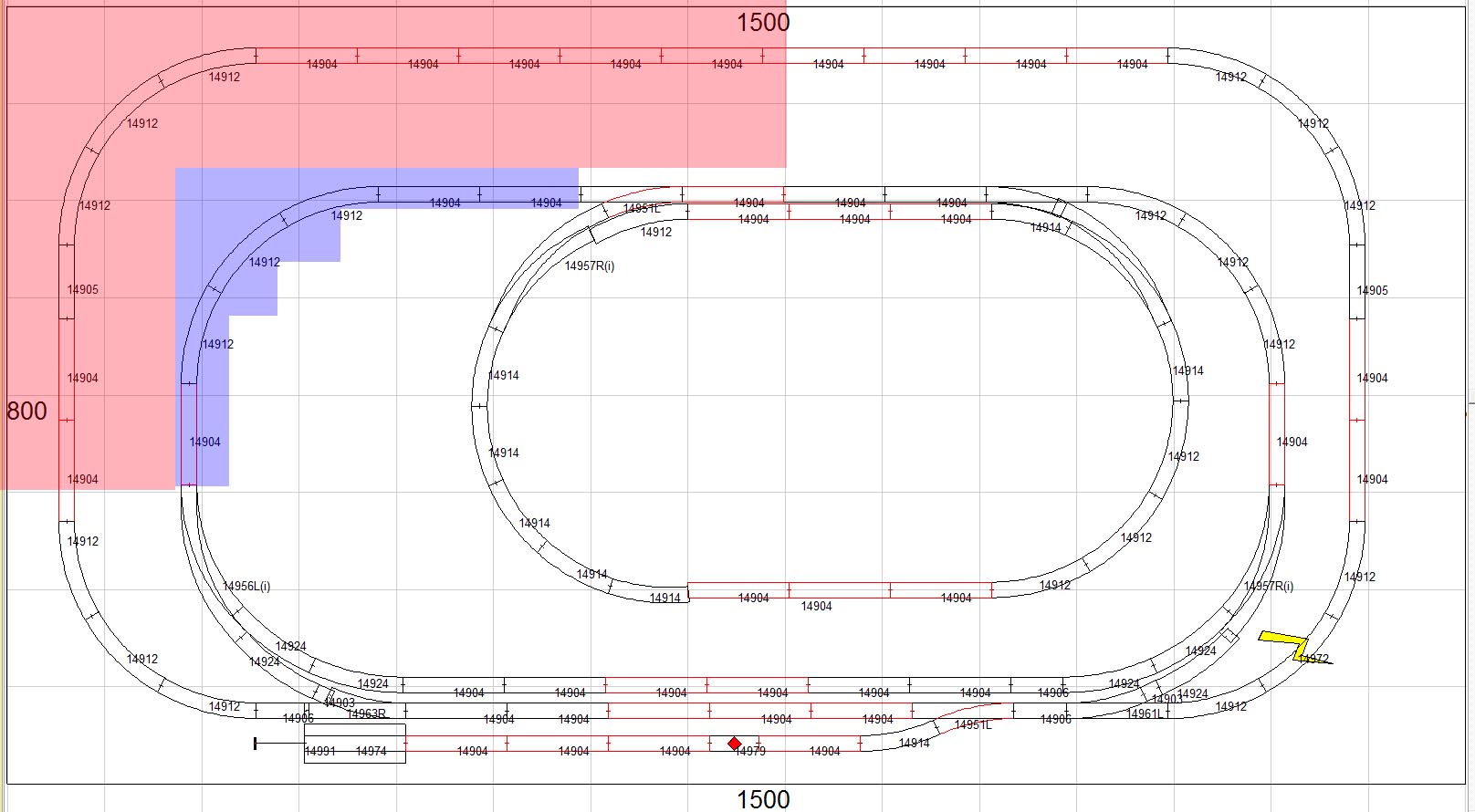
Task: Click the 1500 dimension label at the top
Action: point(763,22)
